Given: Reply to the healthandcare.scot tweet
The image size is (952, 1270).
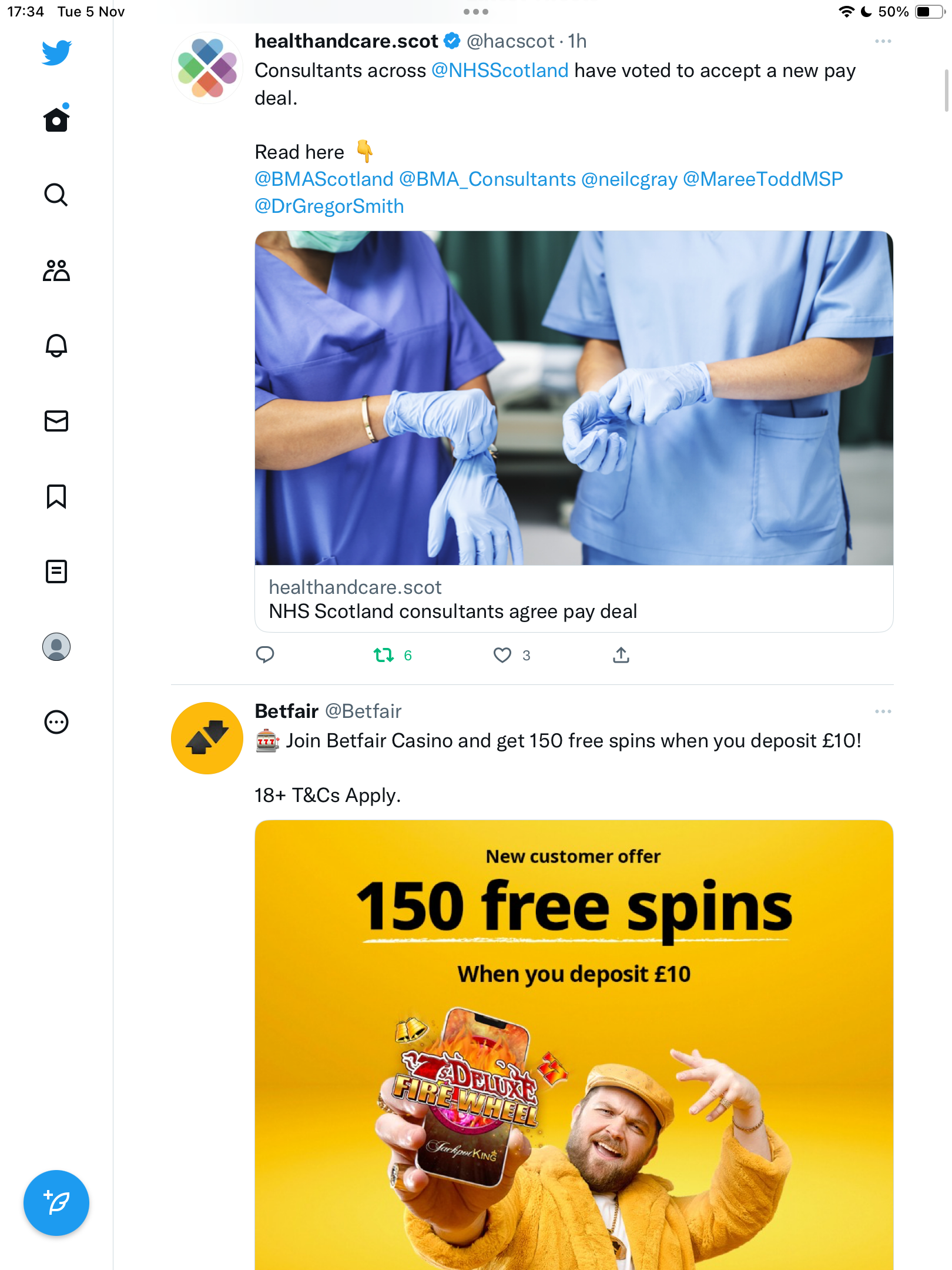Looking at the screenshot, I should pos(265,654).
